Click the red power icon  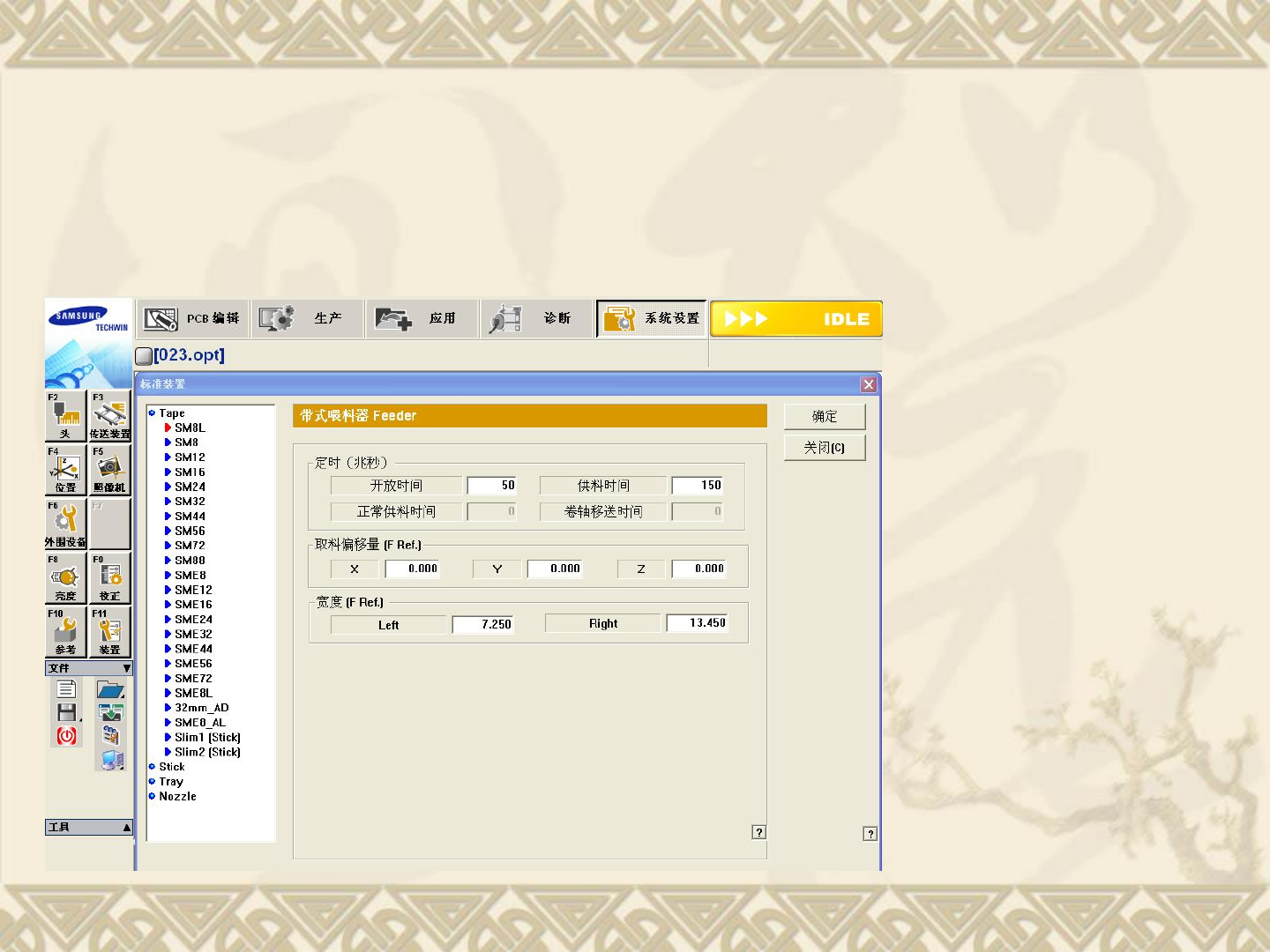[66, 736]
